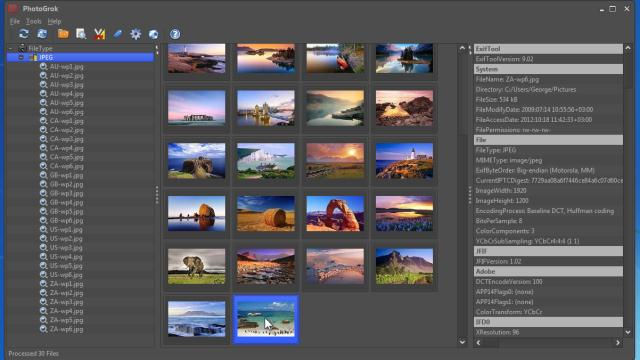Select US-wp6.jpg in the file tree
640x360 pixels.
pos(66,275)
